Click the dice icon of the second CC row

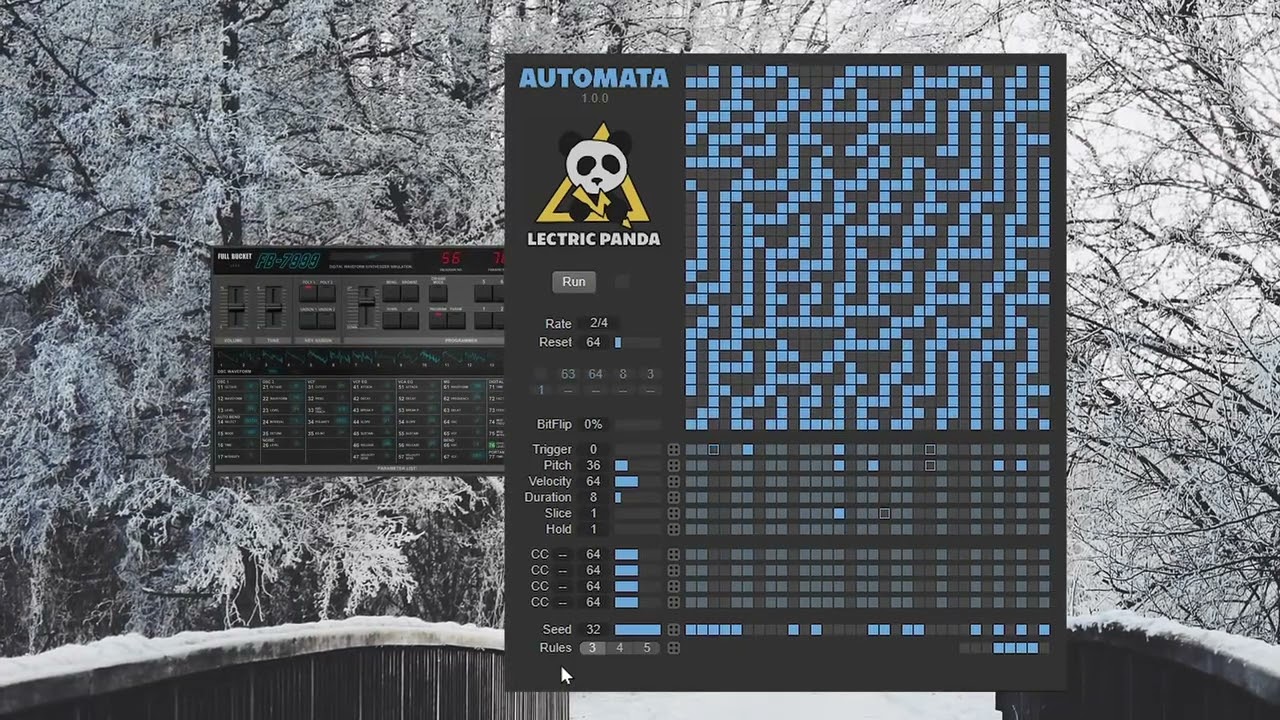(674, 571)
